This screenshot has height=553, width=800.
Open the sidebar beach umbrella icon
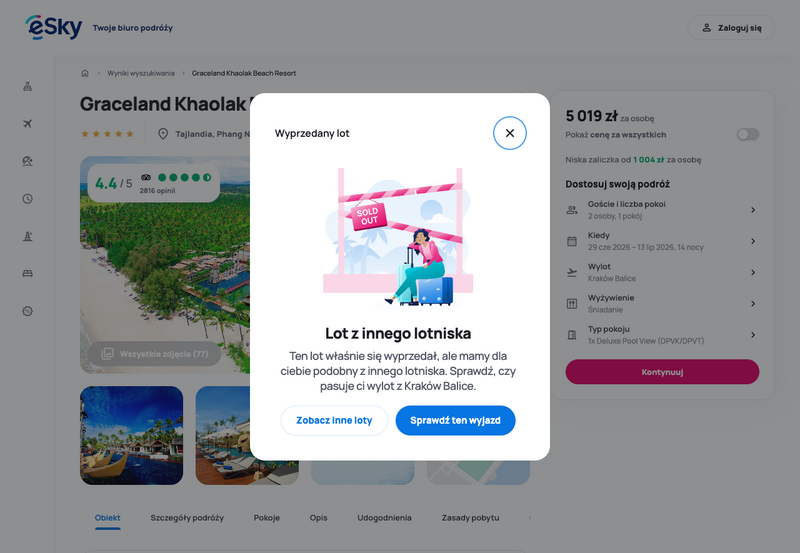28,161
